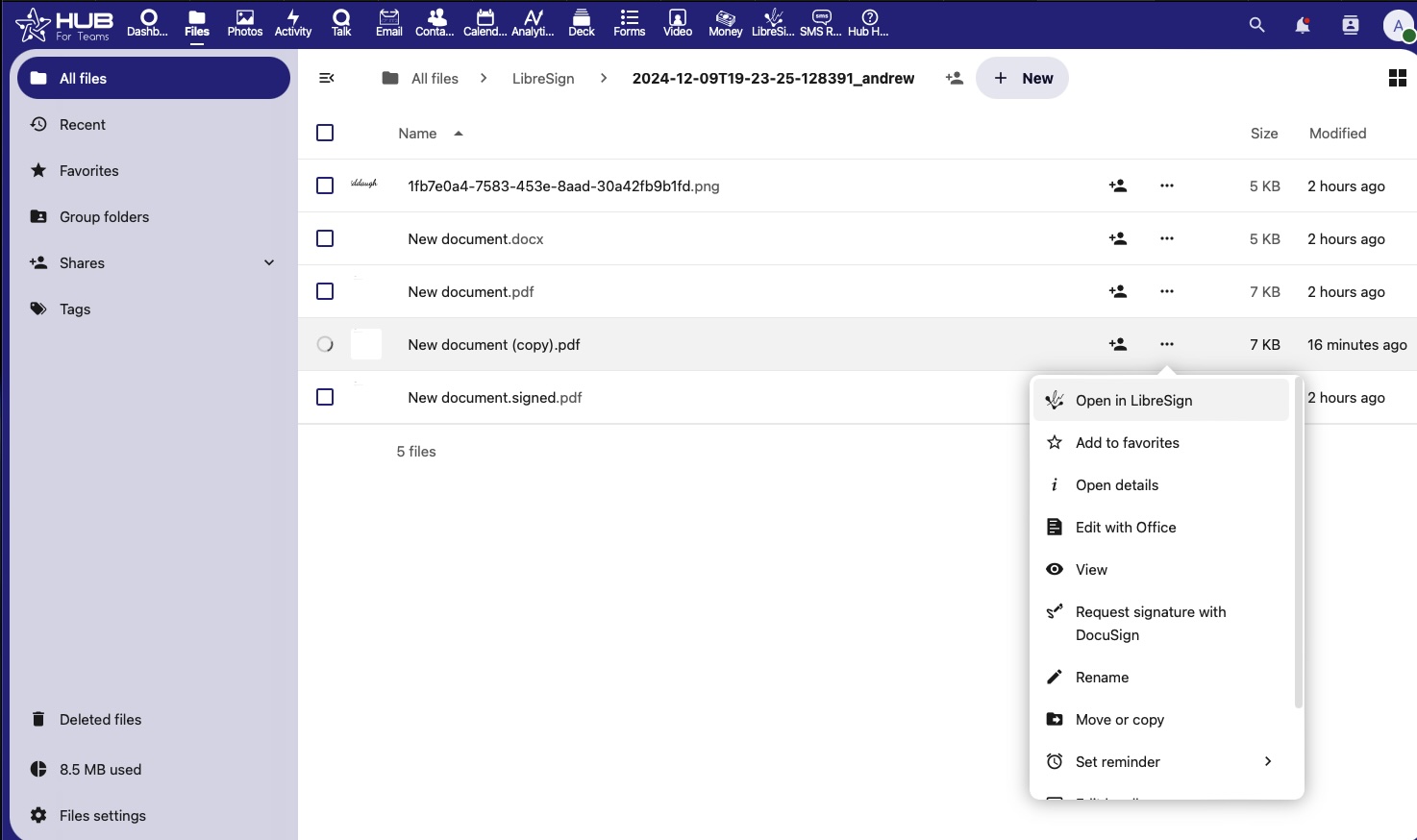Open the Calendar app icon
The width and height of the screenshot is (1417, 840).
point(485,23)
